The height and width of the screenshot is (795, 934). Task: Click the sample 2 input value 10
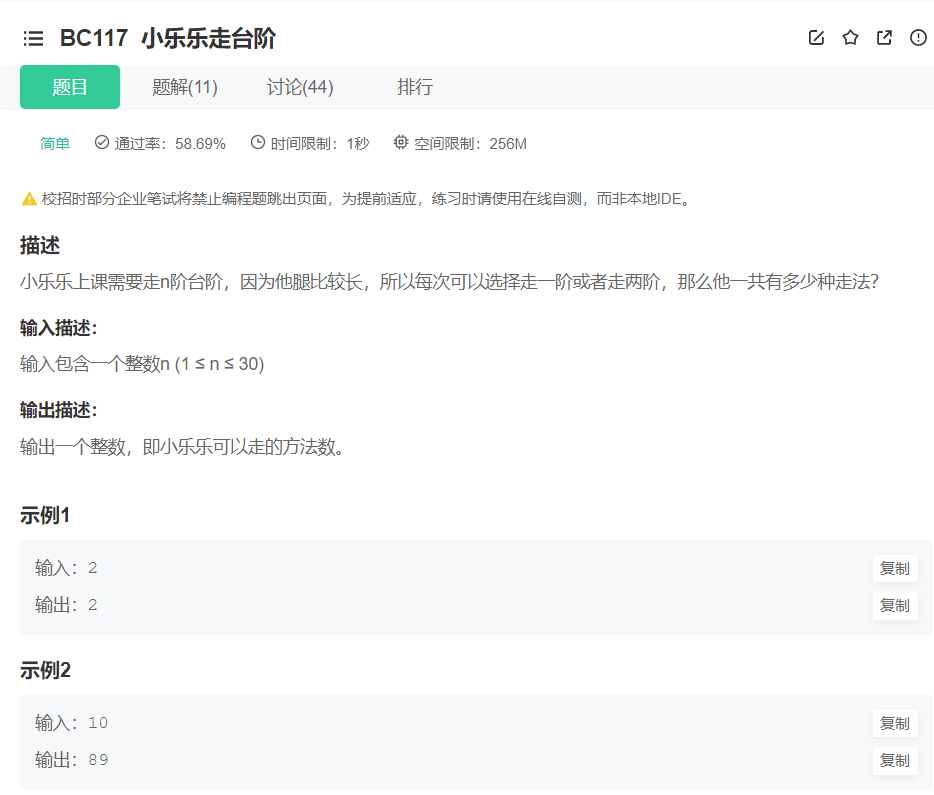97,723
